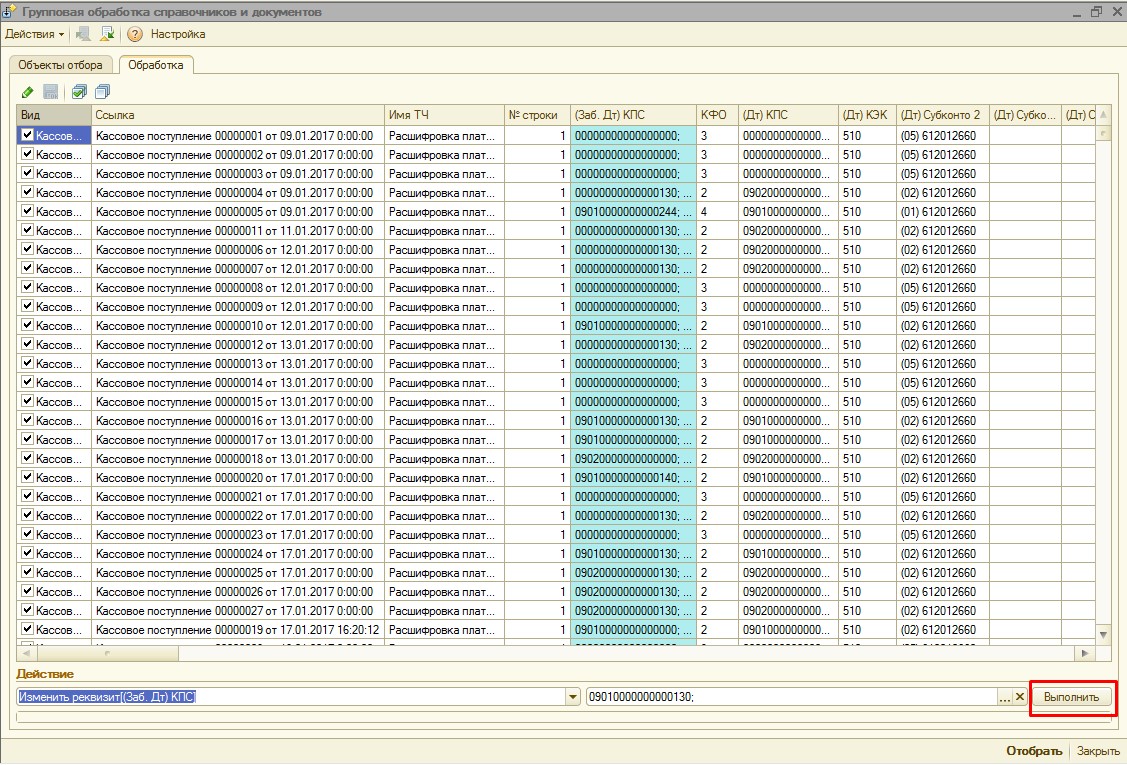Click the restore settings icon with green arrow

click(x=108, y=34)
